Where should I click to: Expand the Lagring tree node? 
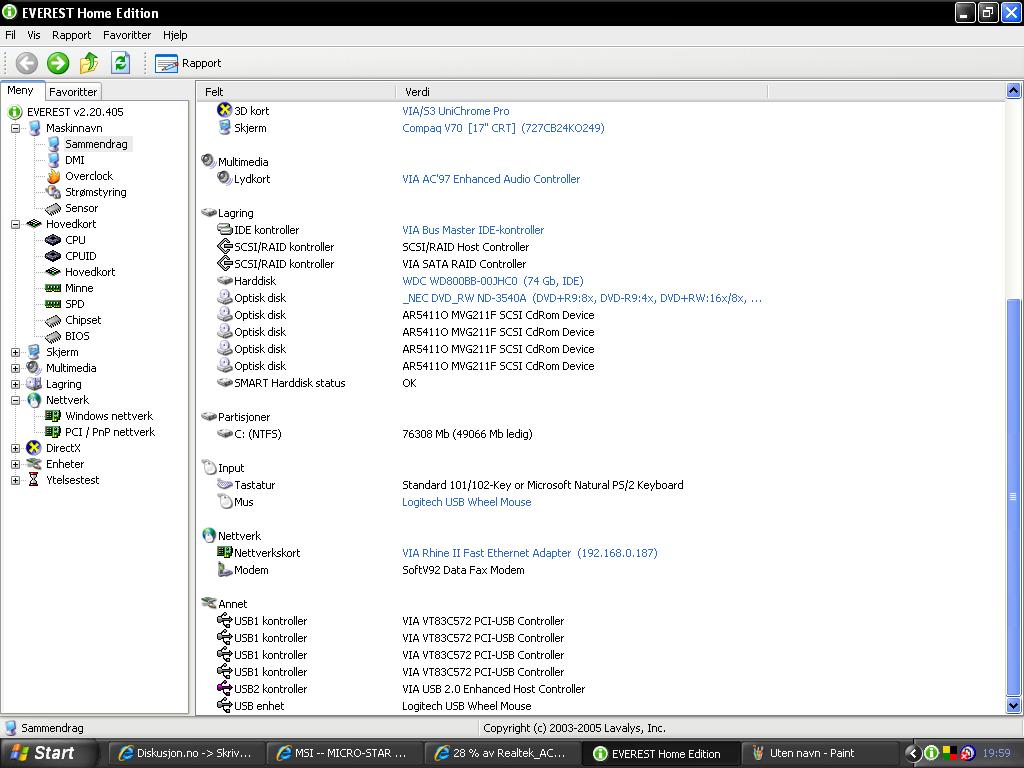click(15, 385)
